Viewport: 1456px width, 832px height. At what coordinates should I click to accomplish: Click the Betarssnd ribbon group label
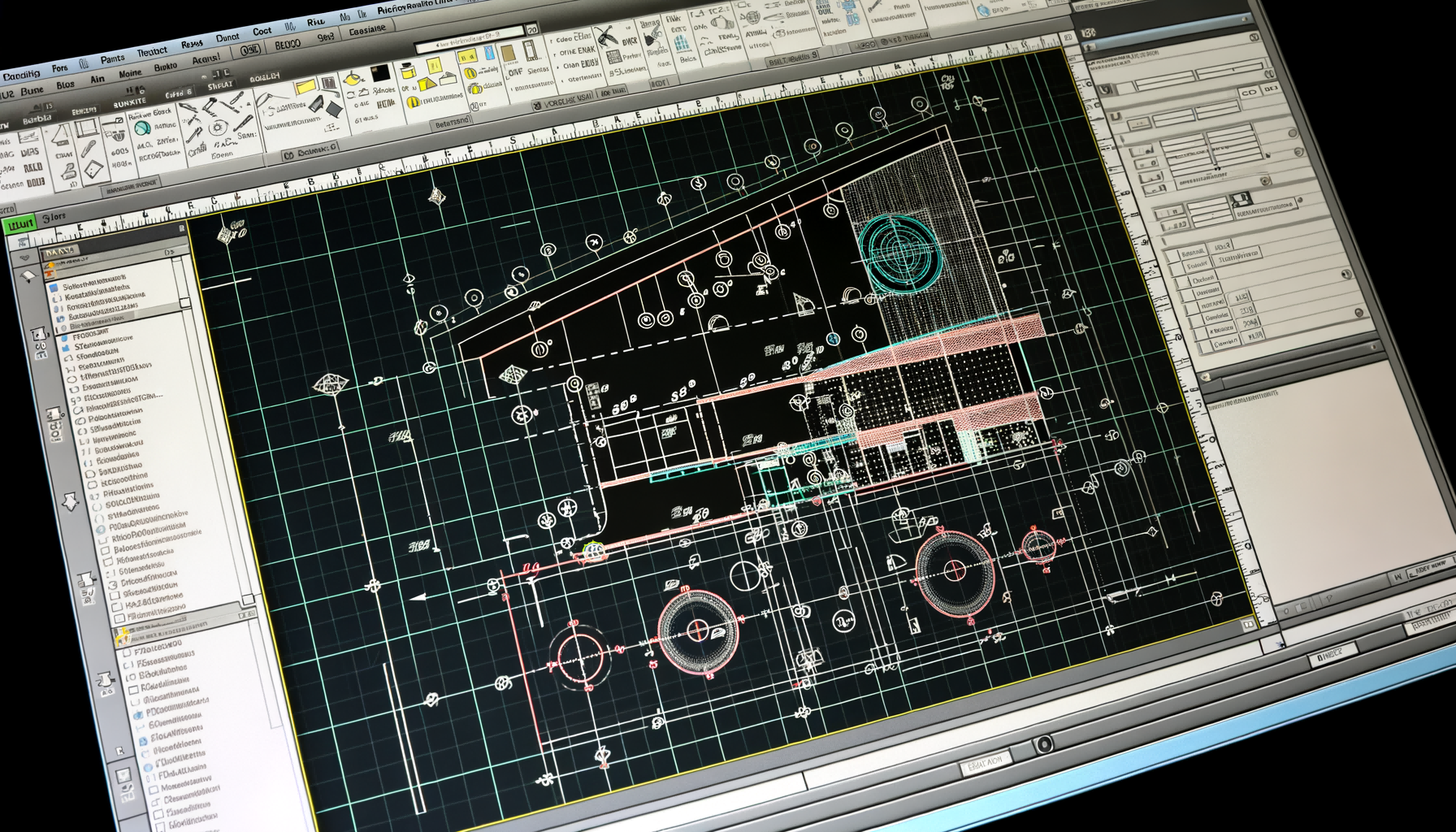point(453,122)
